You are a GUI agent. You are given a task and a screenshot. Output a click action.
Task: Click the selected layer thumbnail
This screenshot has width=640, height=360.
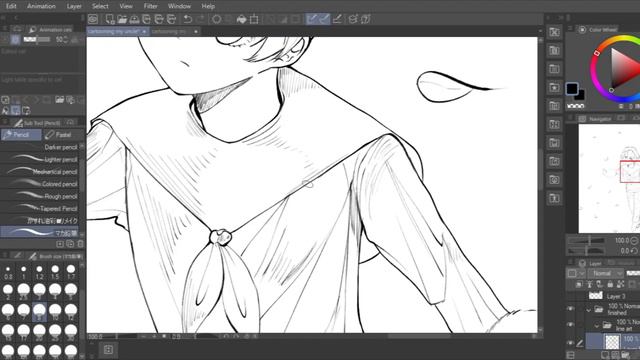(x=612, y=342)
